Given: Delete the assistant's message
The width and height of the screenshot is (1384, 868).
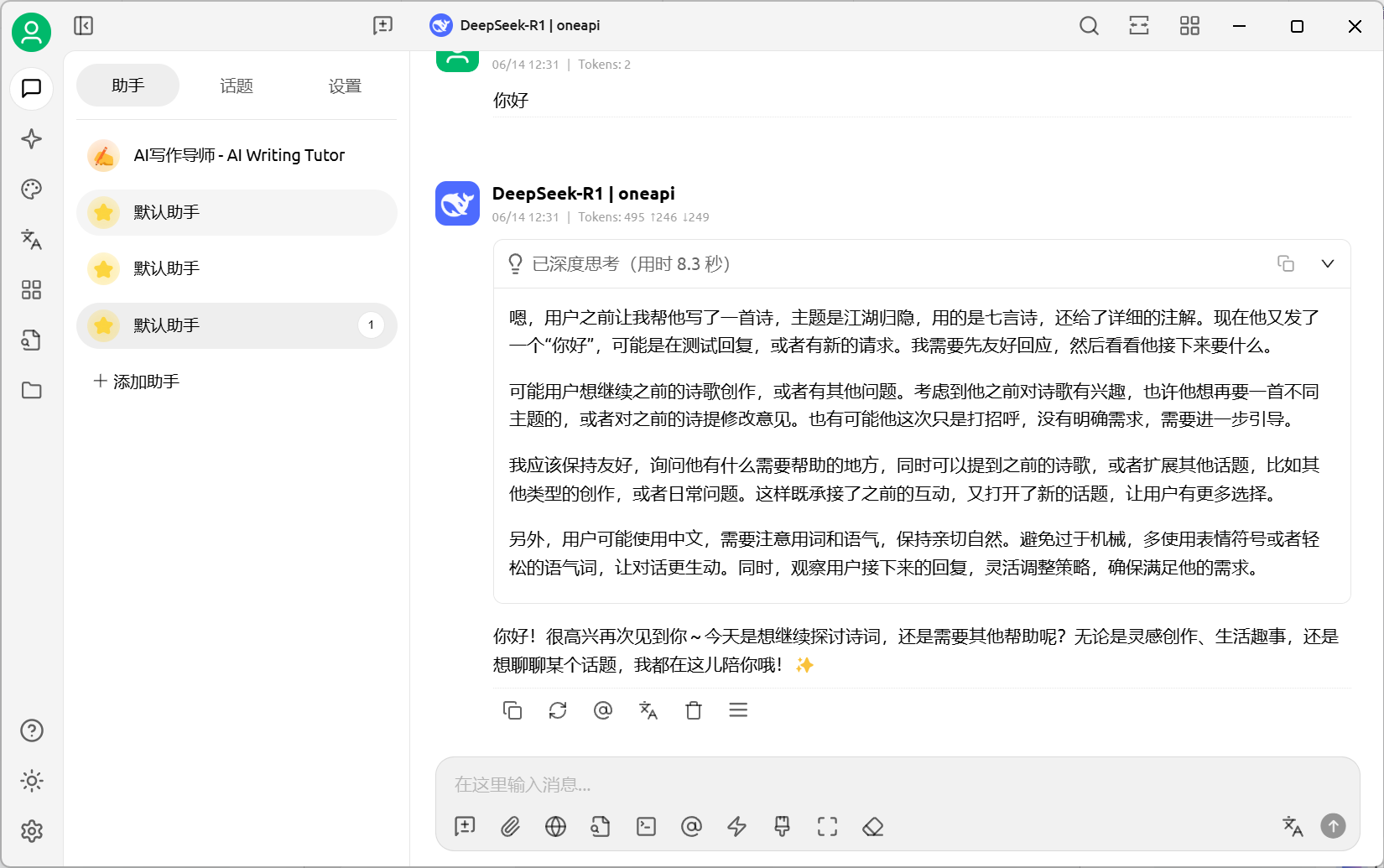Looking at the screenshot, I should click(x=693, y=710).
